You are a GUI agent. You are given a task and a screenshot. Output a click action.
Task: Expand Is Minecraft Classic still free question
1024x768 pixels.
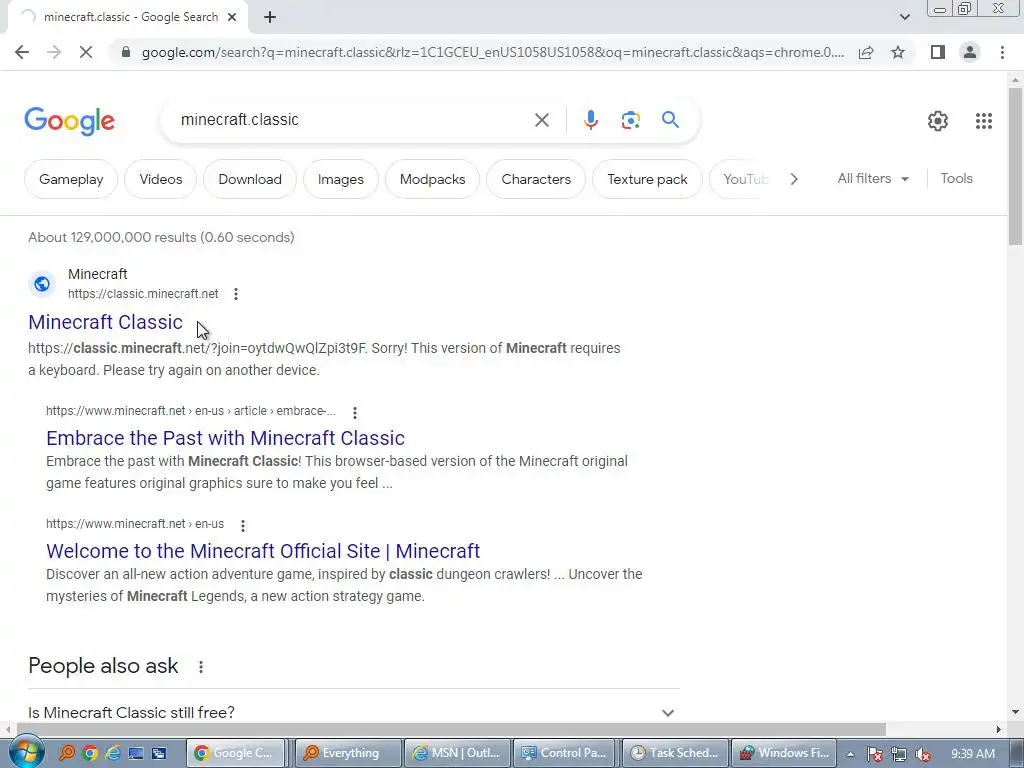pos(353,712)
